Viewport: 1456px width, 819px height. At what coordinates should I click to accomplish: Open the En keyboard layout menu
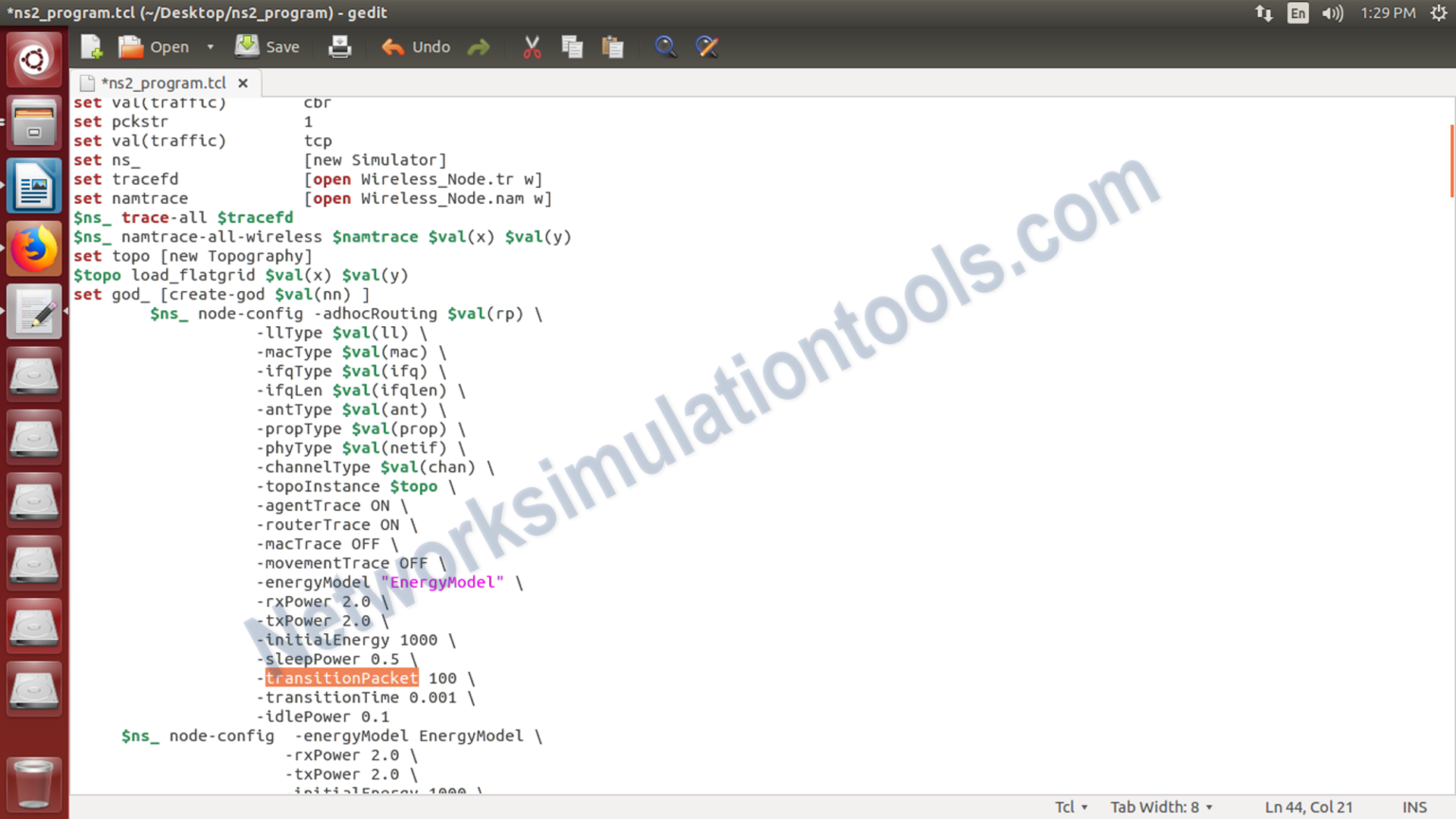pos(1298,12)
